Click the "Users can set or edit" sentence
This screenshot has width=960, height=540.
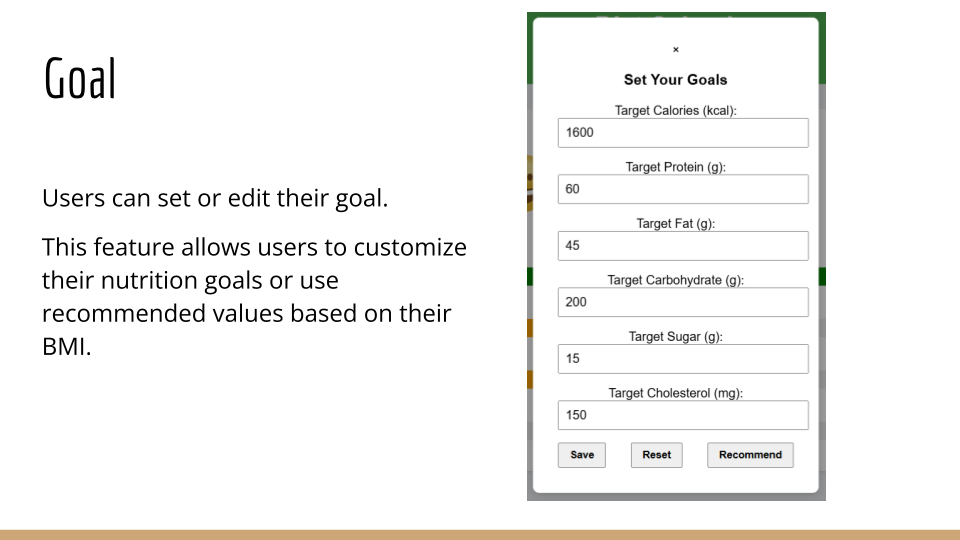click(215, 198)
